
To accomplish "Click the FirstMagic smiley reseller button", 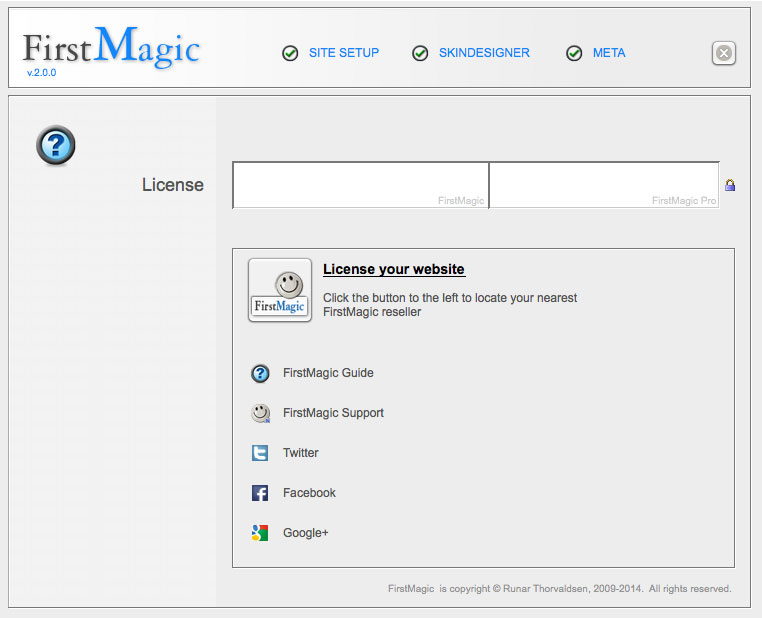I will (279, 290).
